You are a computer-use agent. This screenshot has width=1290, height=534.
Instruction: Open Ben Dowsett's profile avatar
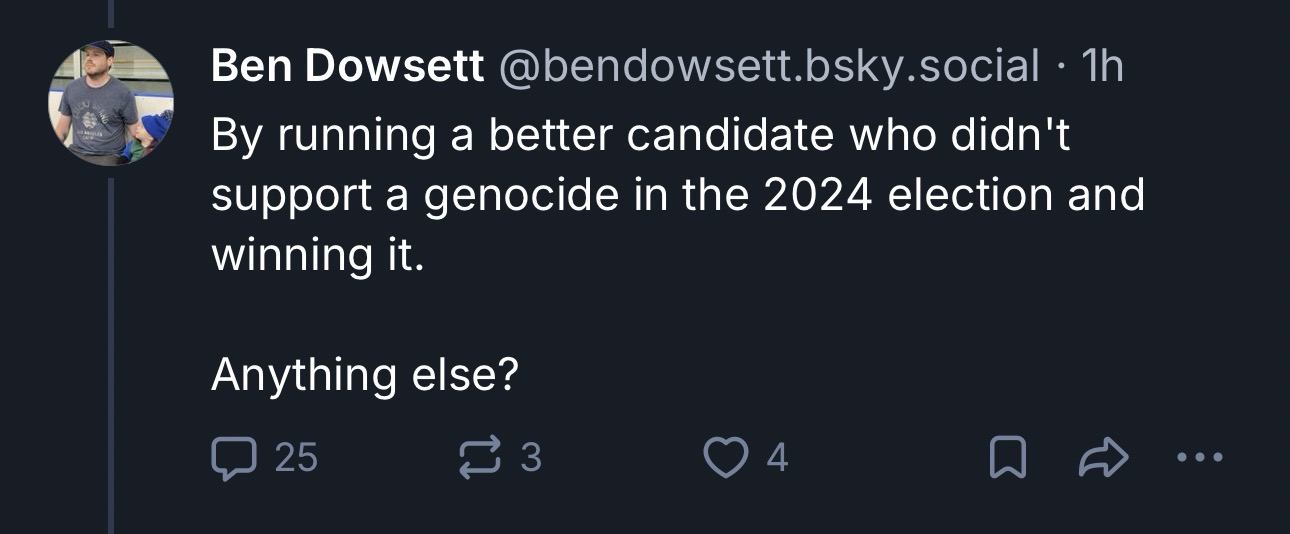pyautogui.click(x=111, y=102)
